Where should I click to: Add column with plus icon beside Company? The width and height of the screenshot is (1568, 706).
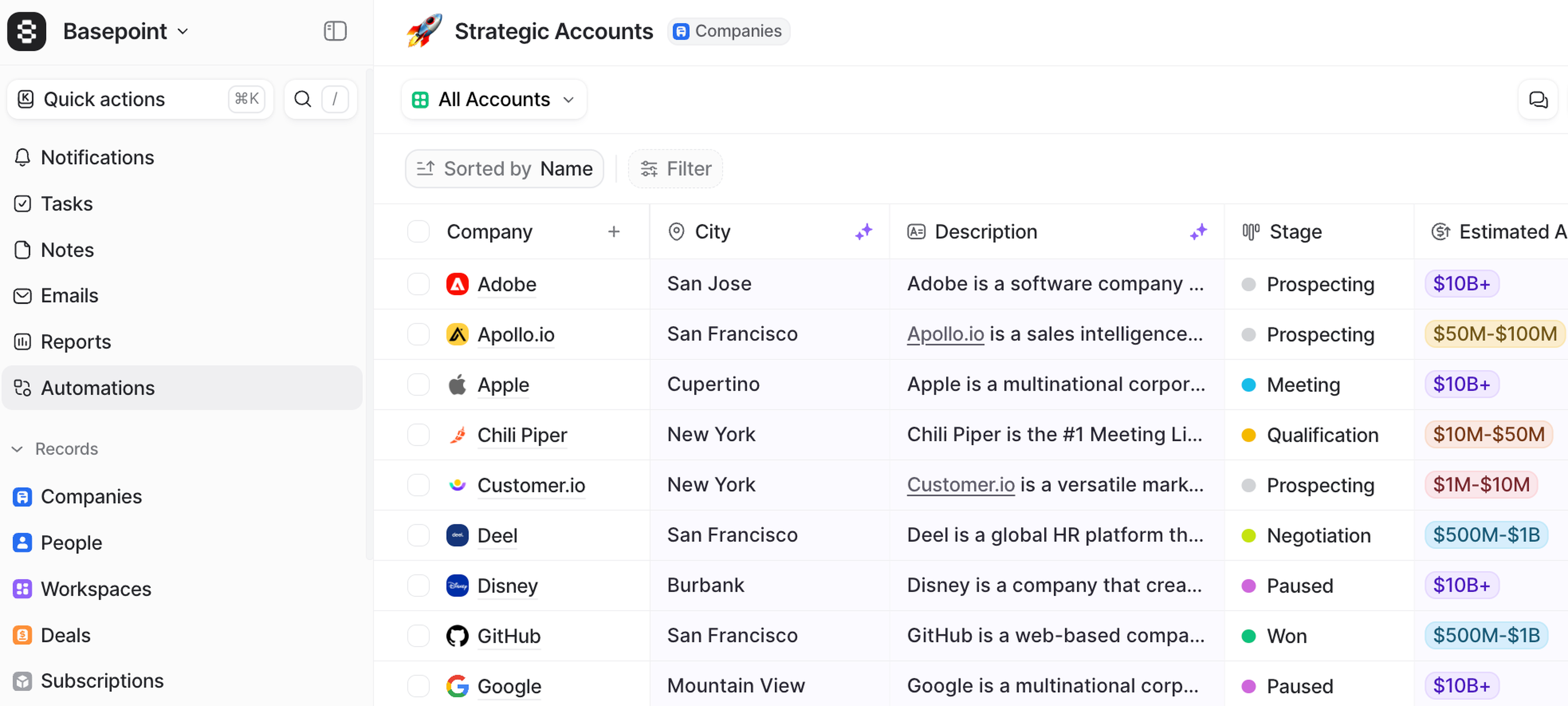[614, 232]
